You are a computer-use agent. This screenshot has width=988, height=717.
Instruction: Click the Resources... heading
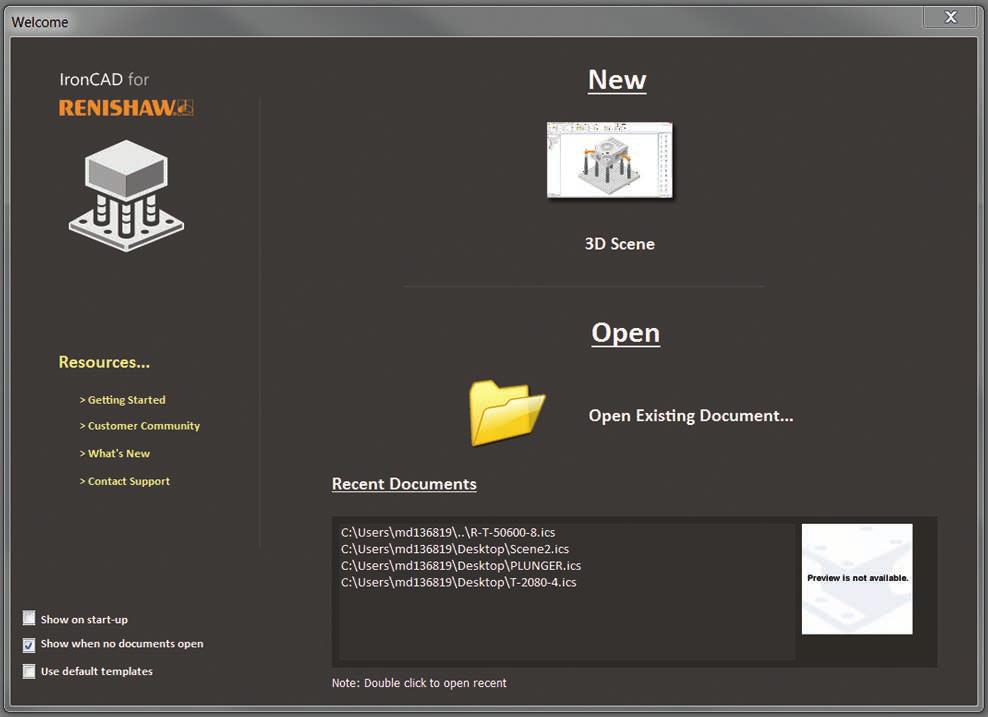click(104, 362)
